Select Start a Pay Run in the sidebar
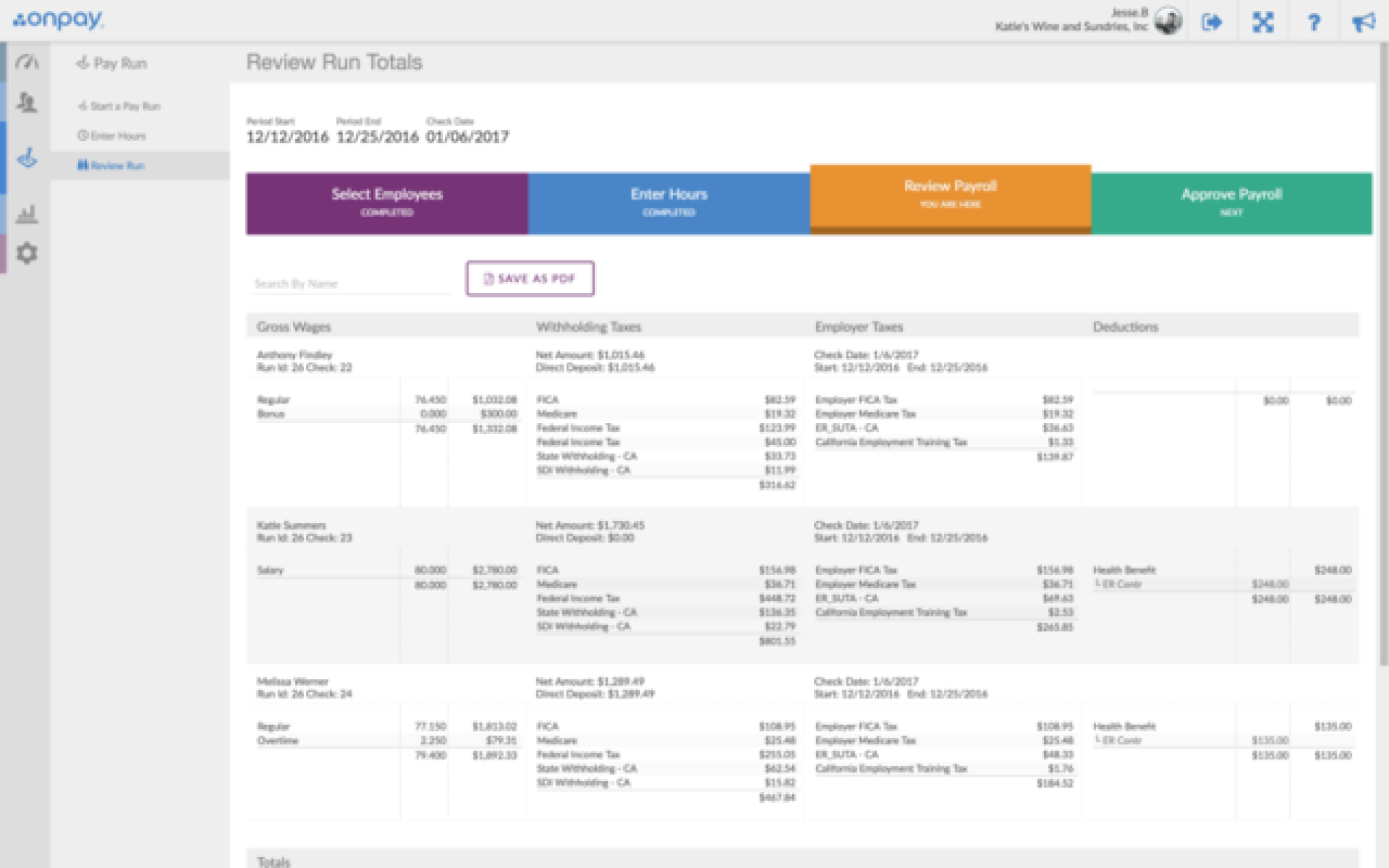This screenshot has height=868, width=1389. pyautogui.click(x=122, y=106)
